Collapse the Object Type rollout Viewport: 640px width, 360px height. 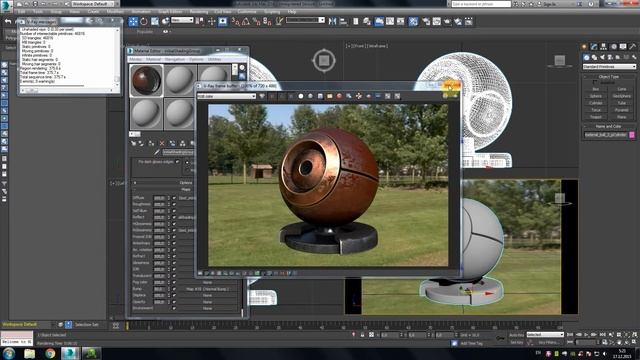click(609, 77)
